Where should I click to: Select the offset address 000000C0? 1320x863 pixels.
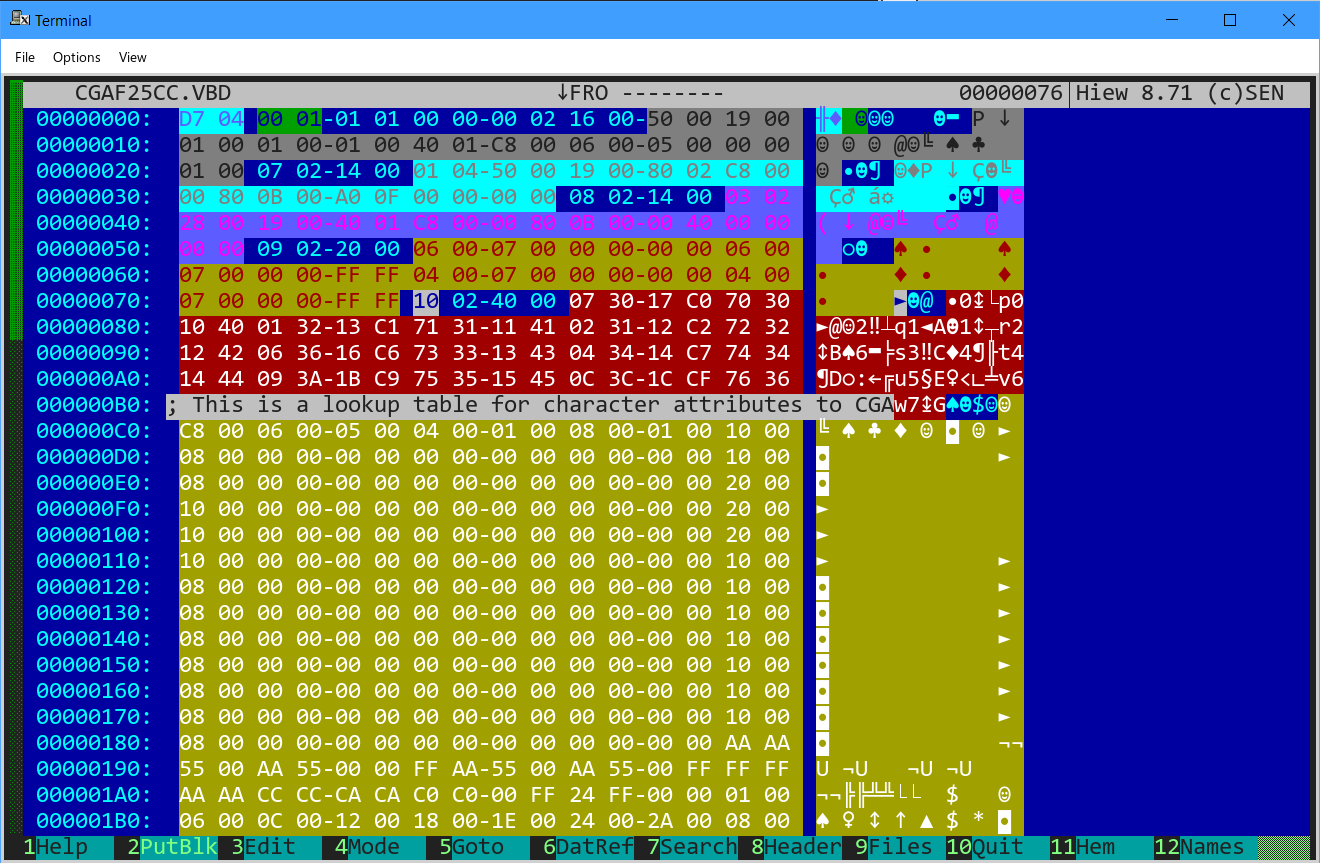94,431
